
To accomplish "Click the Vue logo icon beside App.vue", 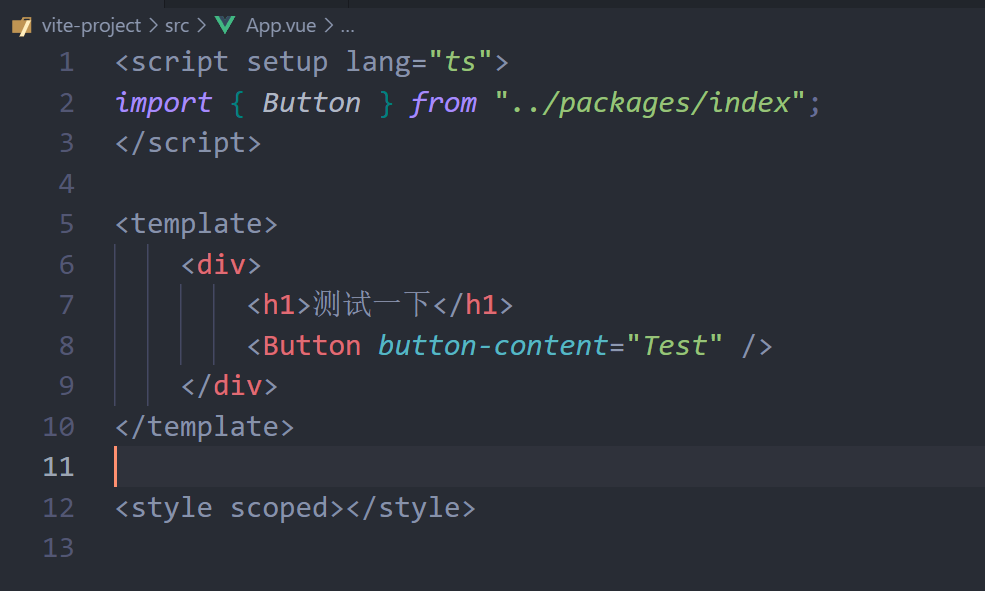I will pyautogui.click(x=225, y=26).
